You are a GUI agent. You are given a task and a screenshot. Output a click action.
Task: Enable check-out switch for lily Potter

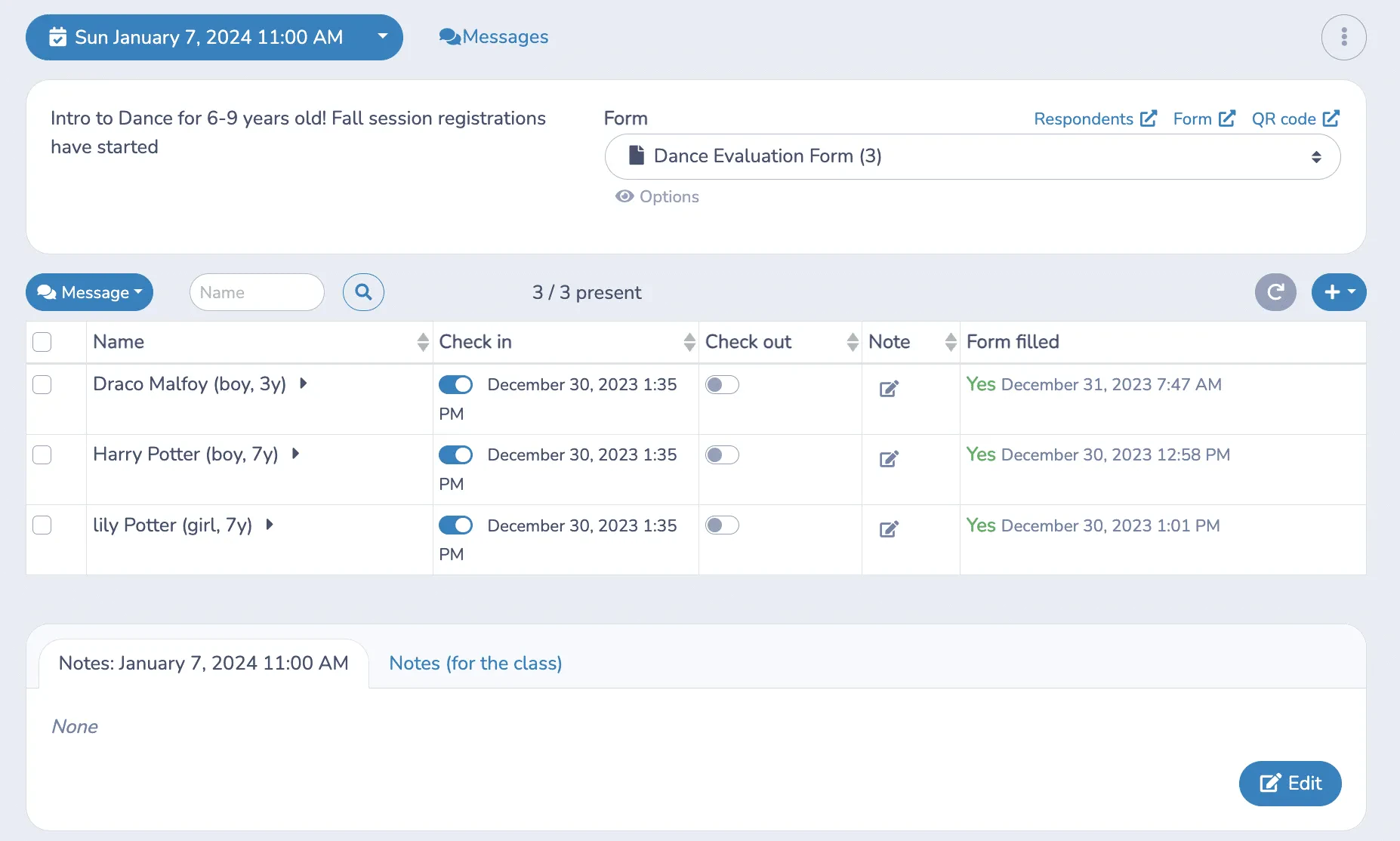coord(722,525)
